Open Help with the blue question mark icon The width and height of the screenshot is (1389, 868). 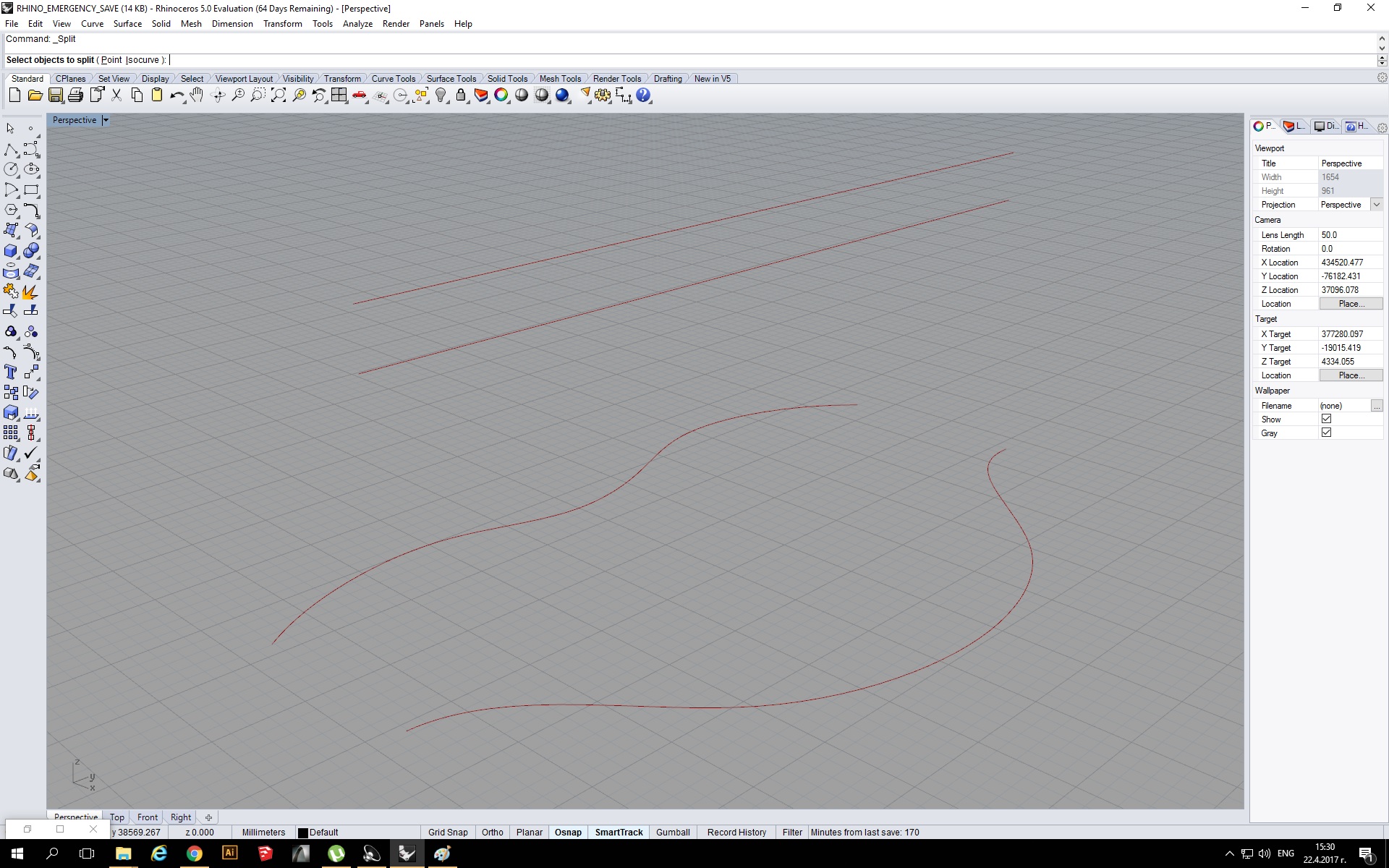tap(643, 95)
